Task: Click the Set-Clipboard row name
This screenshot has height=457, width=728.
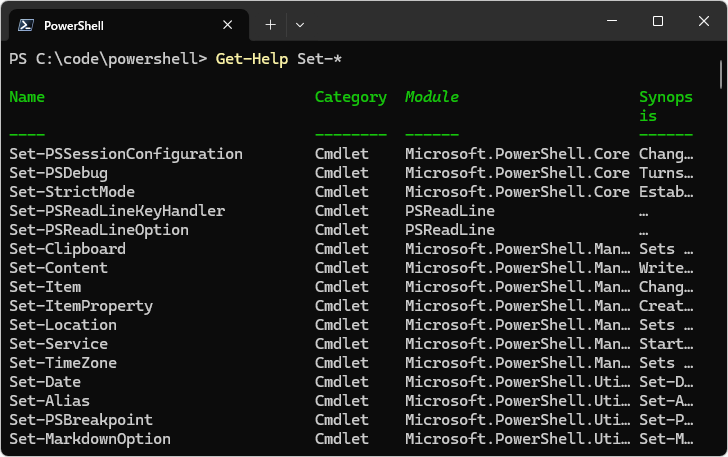Action: (67, 249)
